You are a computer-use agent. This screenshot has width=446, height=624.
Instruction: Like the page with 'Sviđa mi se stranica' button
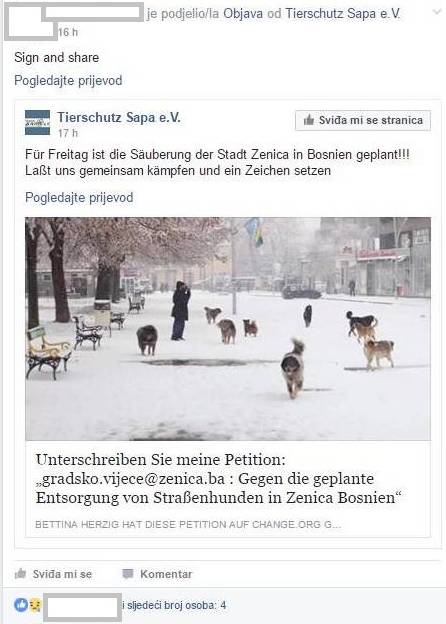pyautogui.click(x=363, y=120)
